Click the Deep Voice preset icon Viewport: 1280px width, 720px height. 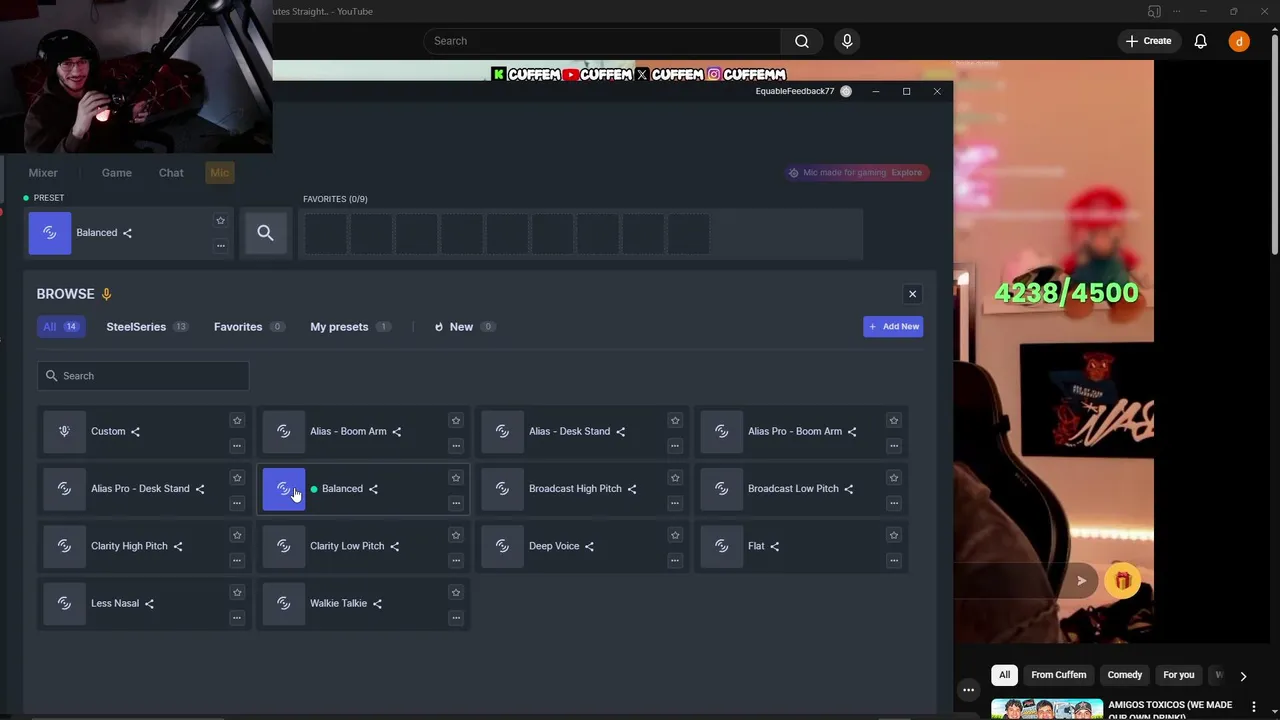point(503,546)
